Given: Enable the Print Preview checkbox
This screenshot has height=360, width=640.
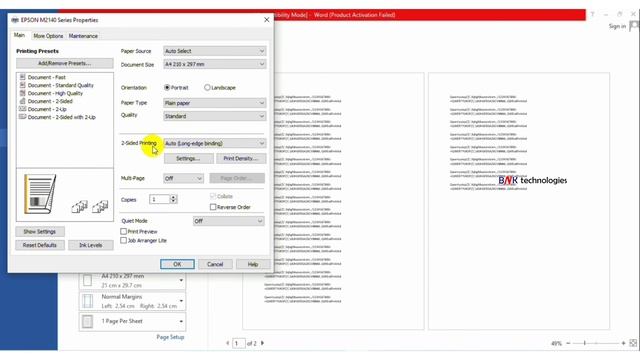Looking at the screenshot, I should click(x=123, y=231).
